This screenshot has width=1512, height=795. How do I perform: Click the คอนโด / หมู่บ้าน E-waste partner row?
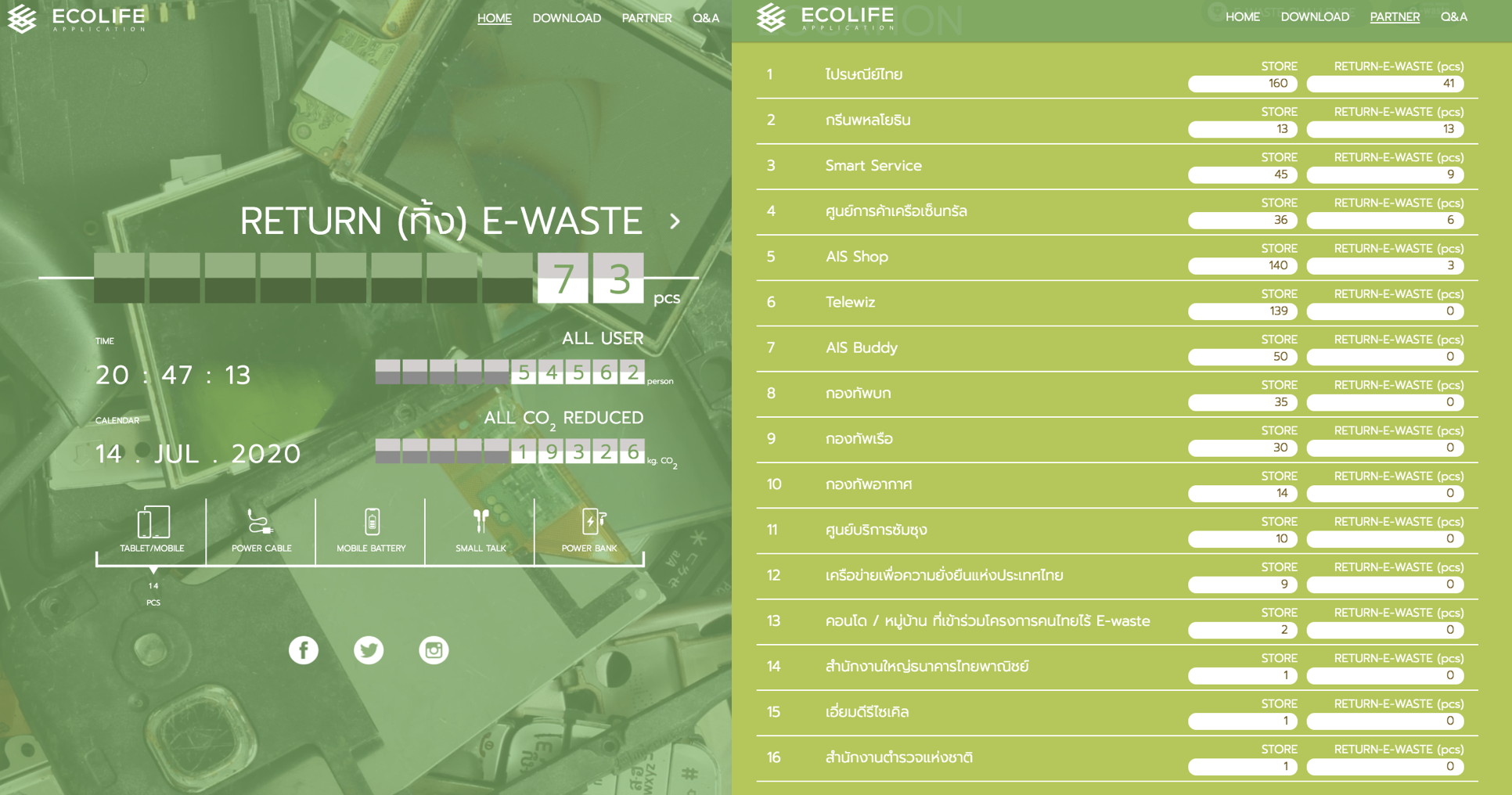point(1117,621)
